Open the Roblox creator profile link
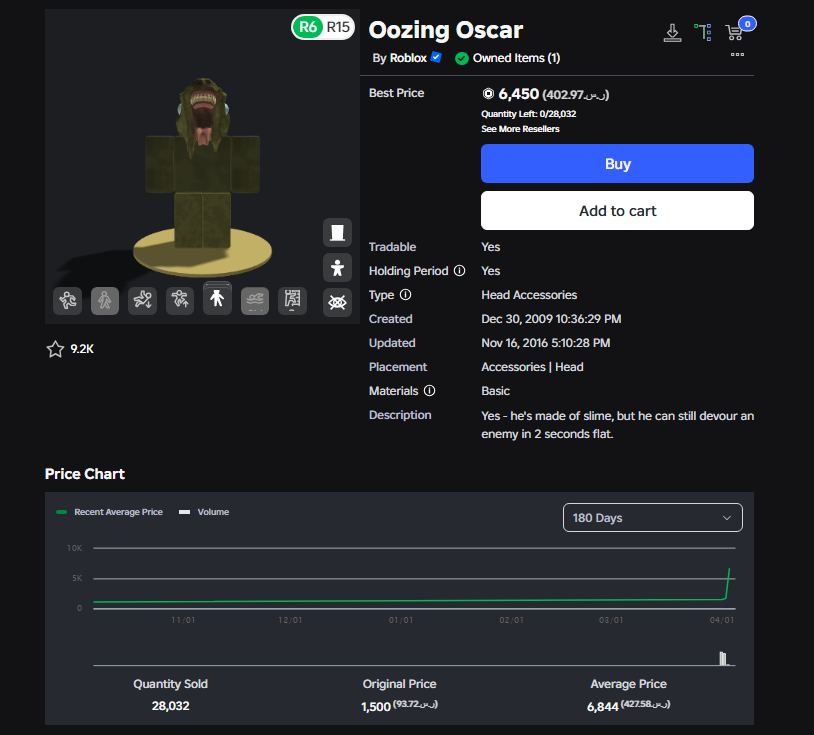Screen dimensions: 814x735 pyautogui.click(x=408, y=58)
